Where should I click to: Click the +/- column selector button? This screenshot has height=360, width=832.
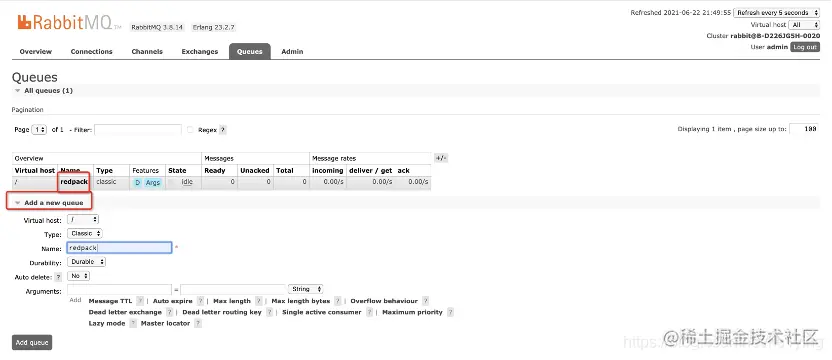pos(441,158)
